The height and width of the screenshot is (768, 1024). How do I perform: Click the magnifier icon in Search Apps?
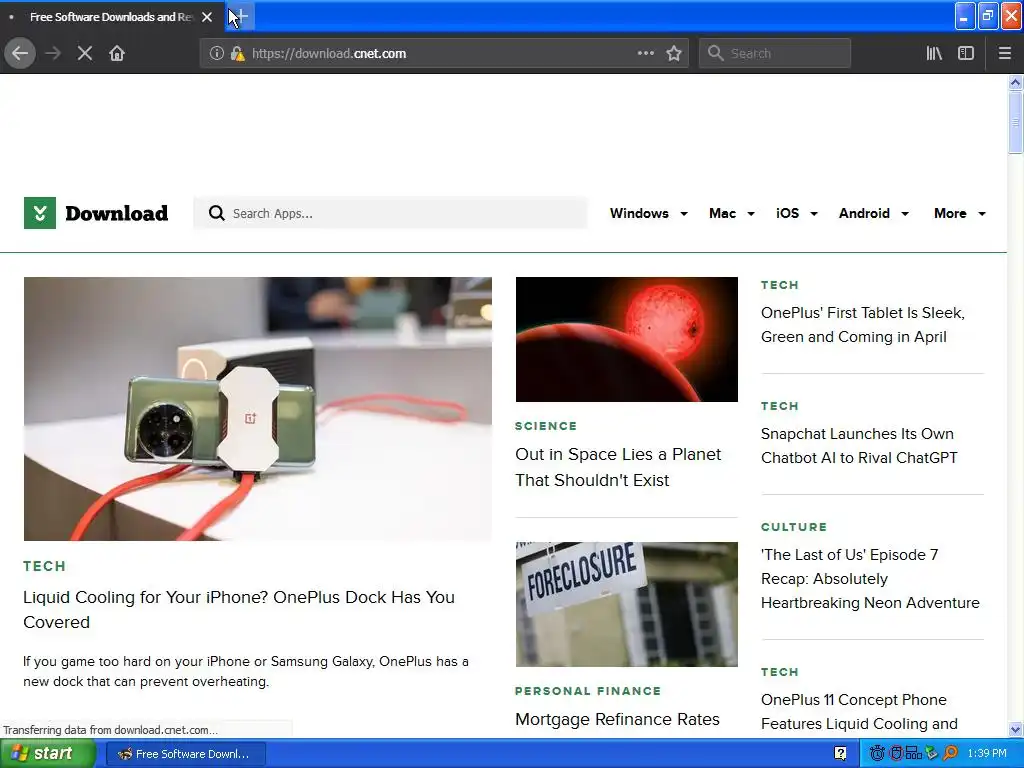point(216,214)
